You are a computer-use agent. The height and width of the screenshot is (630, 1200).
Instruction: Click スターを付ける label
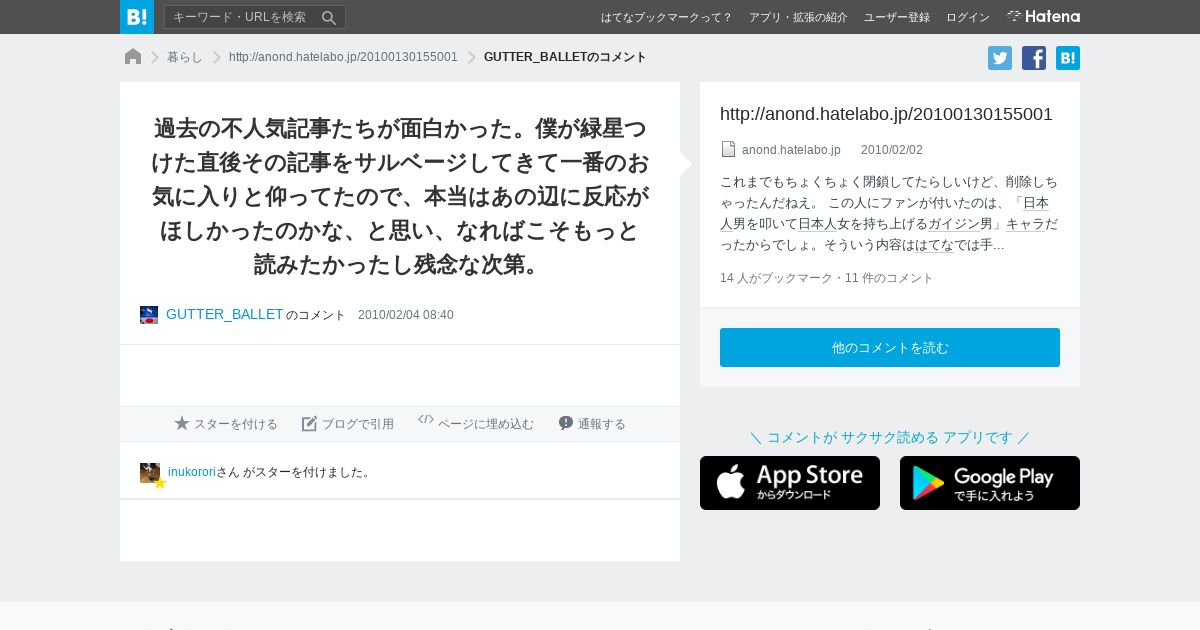point(236,424)
